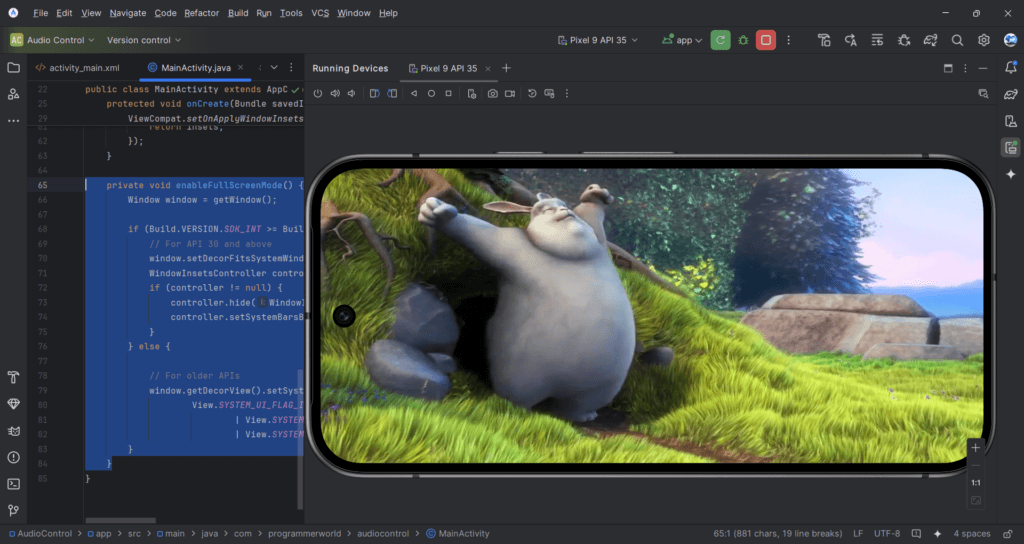Decrease emulator volume

point(352,93)
